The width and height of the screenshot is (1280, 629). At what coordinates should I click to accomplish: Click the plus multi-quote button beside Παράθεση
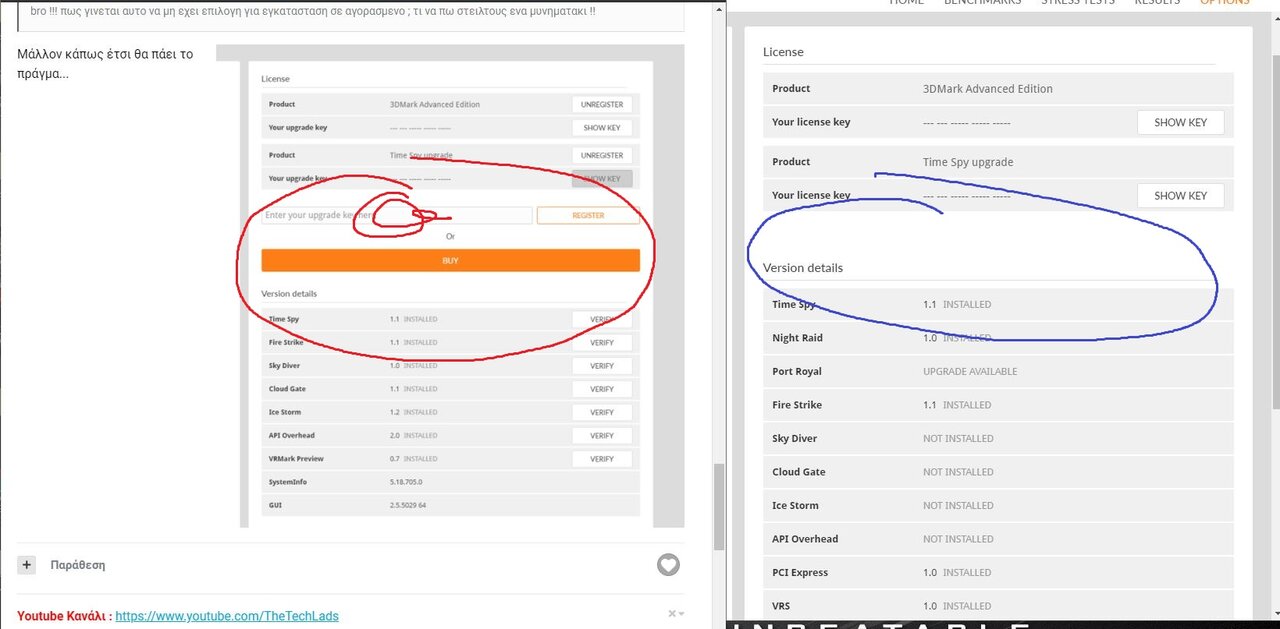(x=27, y=565)
